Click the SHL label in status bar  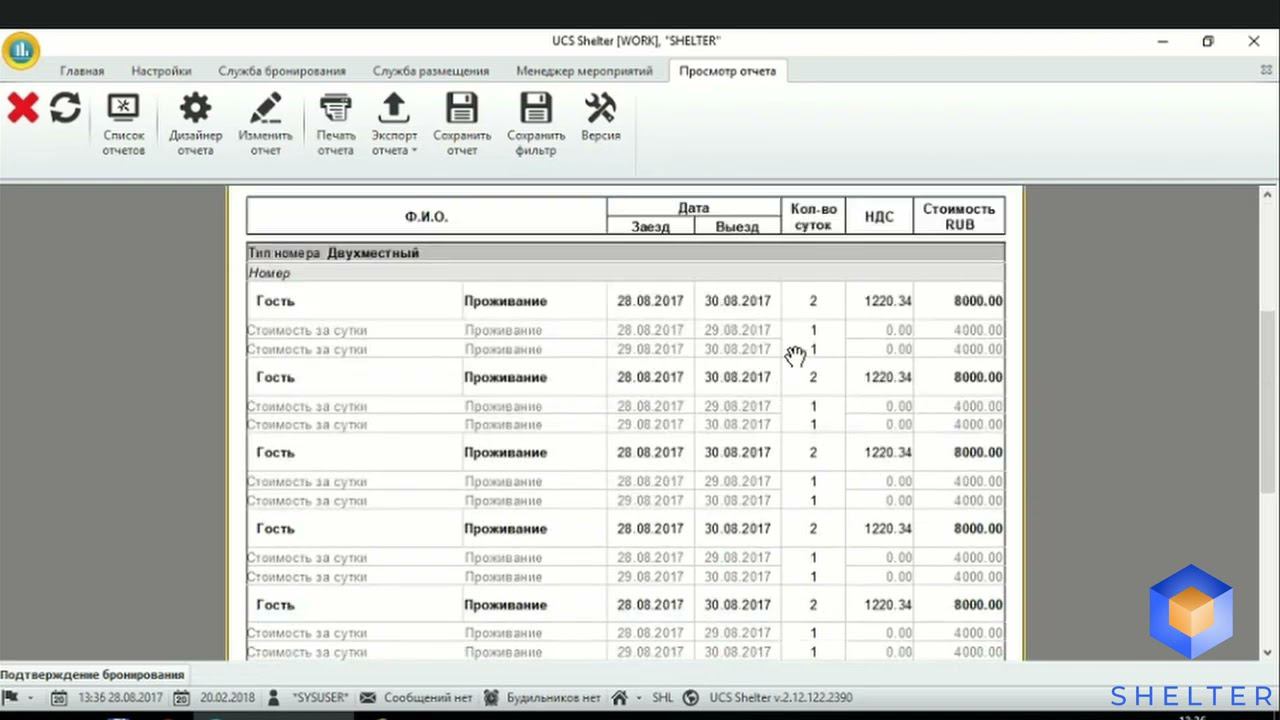(x=663, y=698)
